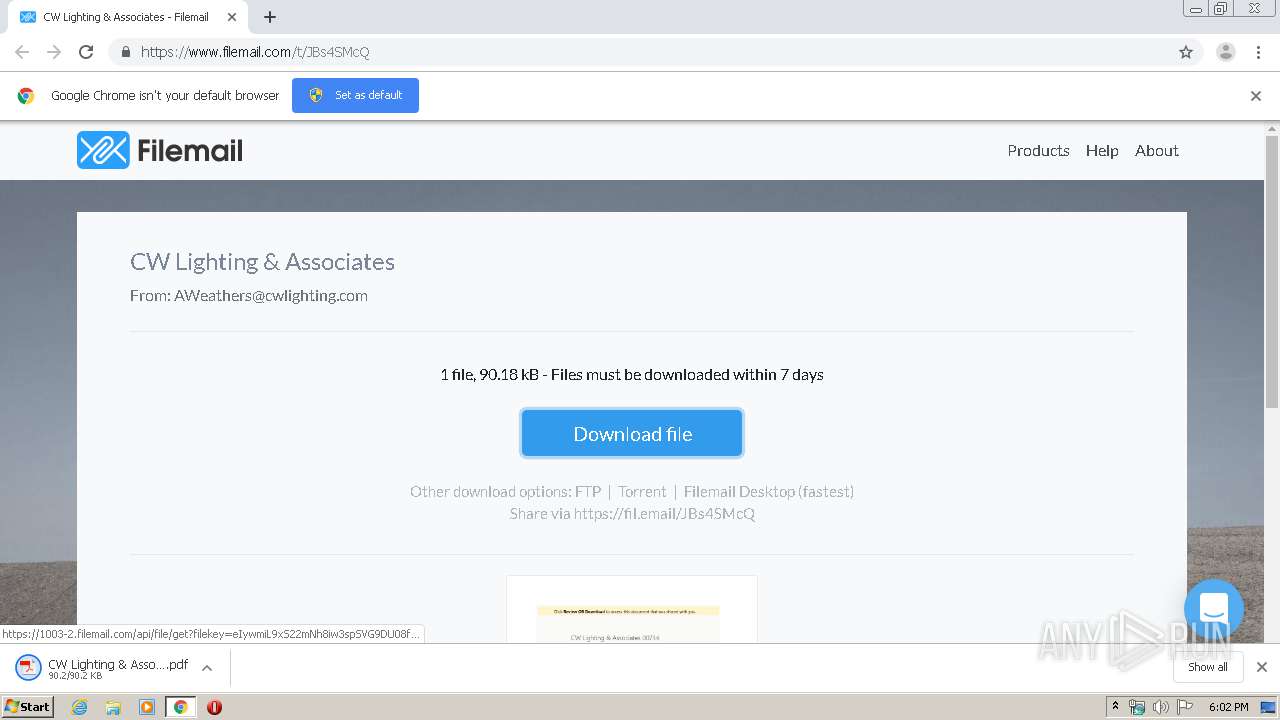Open Windows Explorer from the taskbar
Screen dimensions: 1280x720
113,707
